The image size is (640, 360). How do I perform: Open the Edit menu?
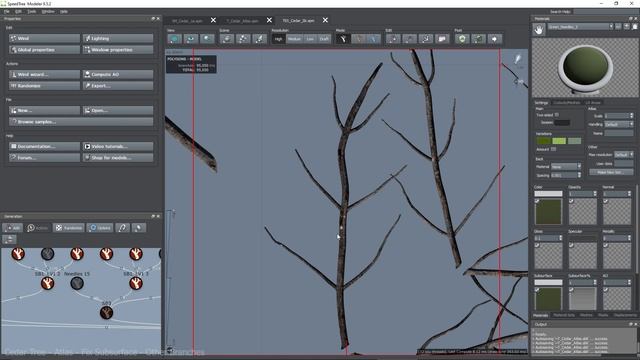pyautogui.click(x=18, y=11)
